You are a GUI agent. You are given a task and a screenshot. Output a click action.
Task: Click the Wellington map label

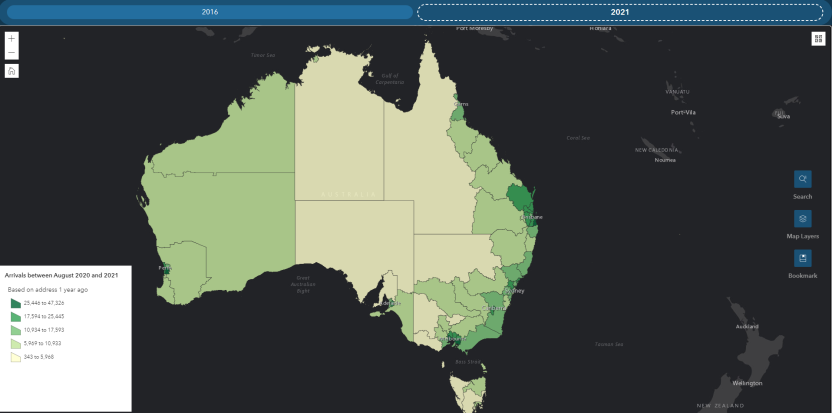(x=747, y=383)
